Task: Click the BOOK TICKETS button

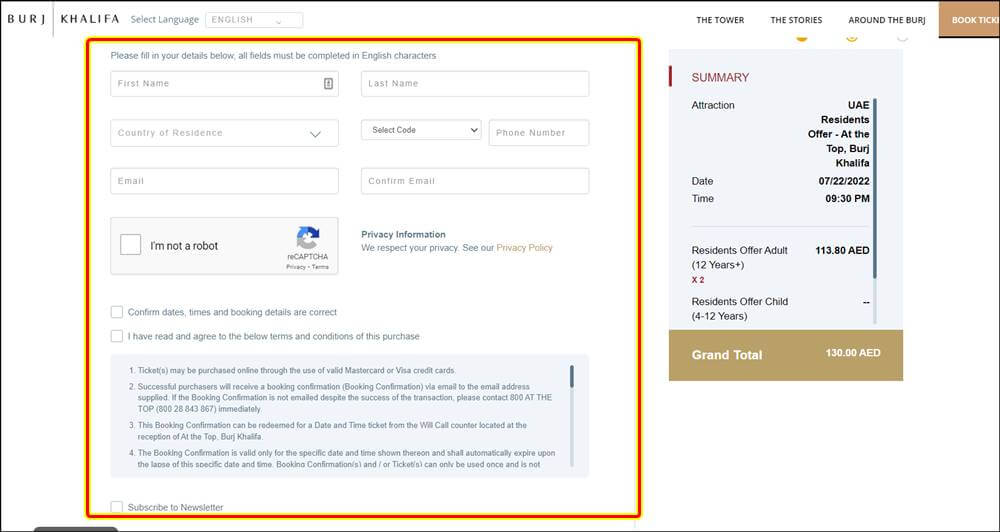Action: pyautogui.click(x=969, y=19)
